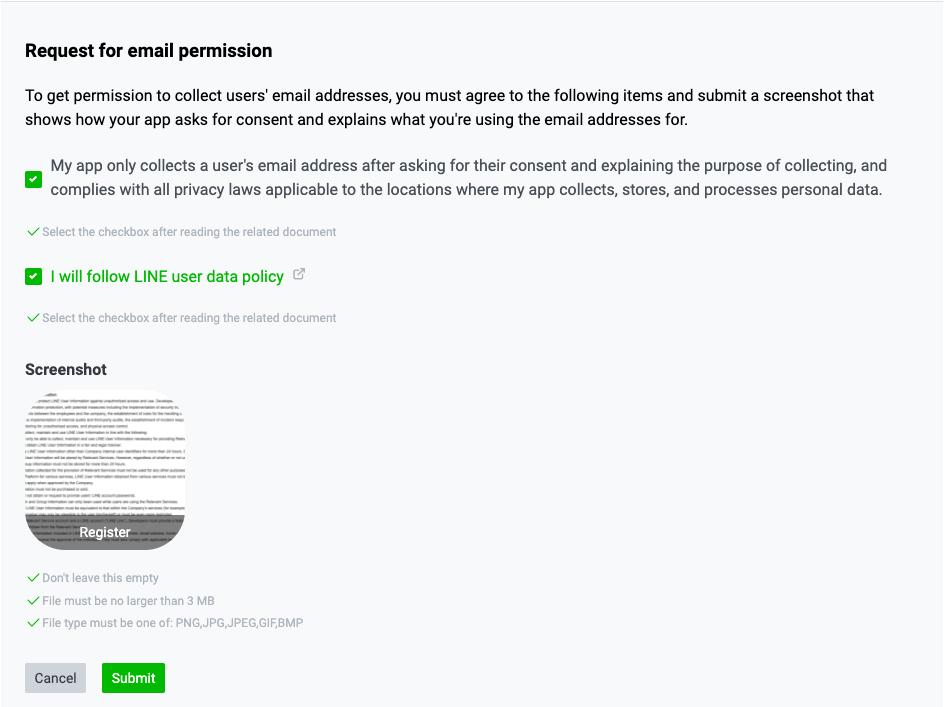Click validation checkmark under LINE policy checkbox
The height and width of the screenshot is (707, 944).
[x=33, y=318]
